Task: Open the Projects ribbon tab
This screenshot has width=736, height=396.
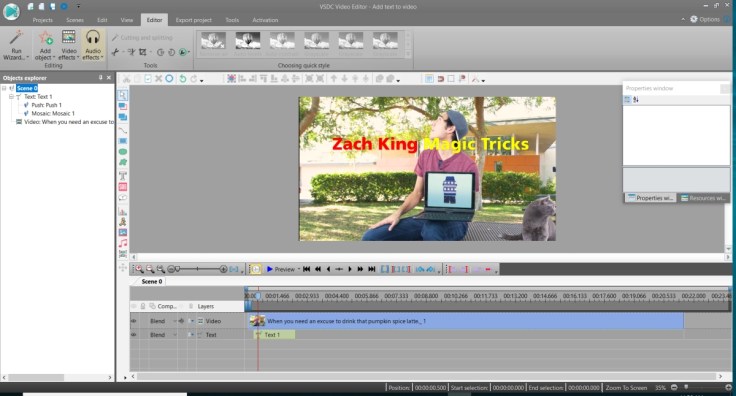Action: 43,20
